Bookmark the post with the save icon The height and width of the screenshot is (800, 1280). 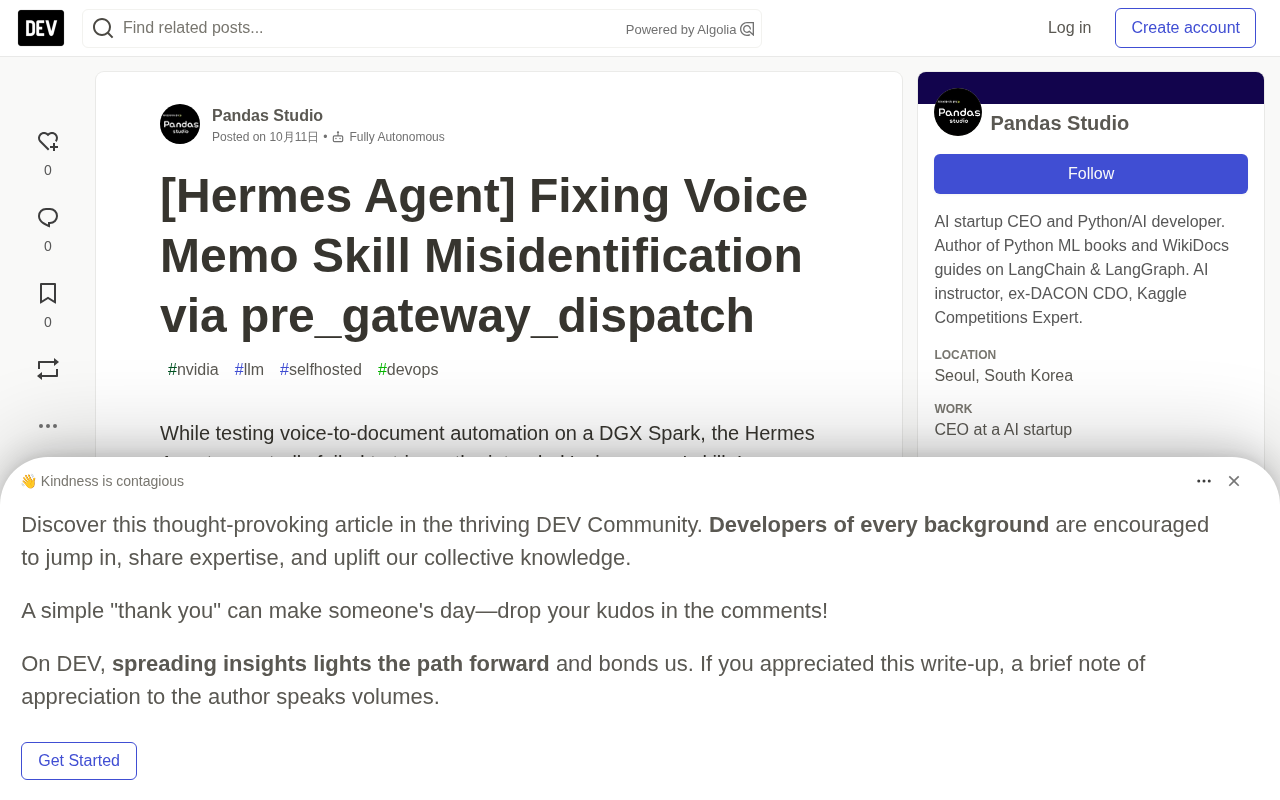[x=48, y=294]
